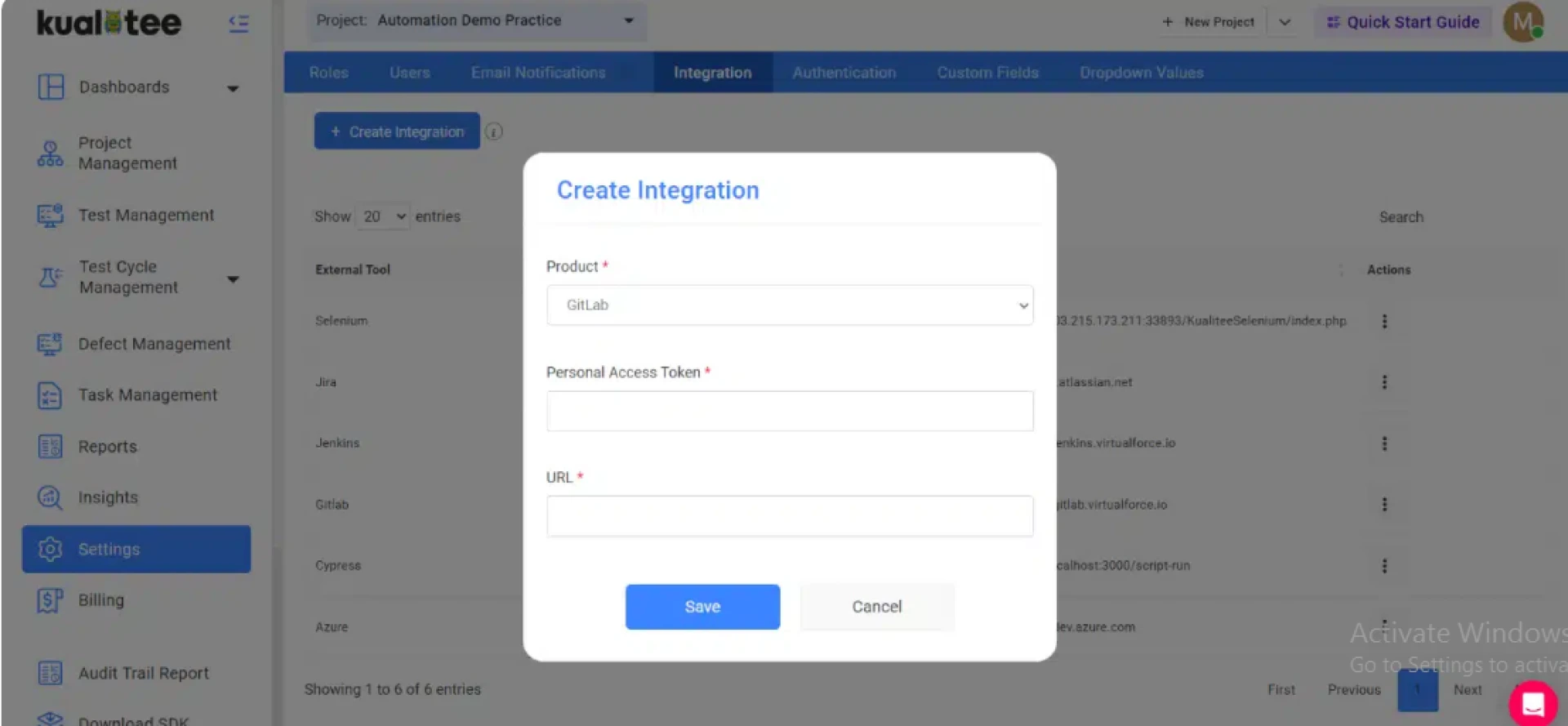
Task: Expand the Test Cycle Management submenu arrow
Action: point(233,279)
